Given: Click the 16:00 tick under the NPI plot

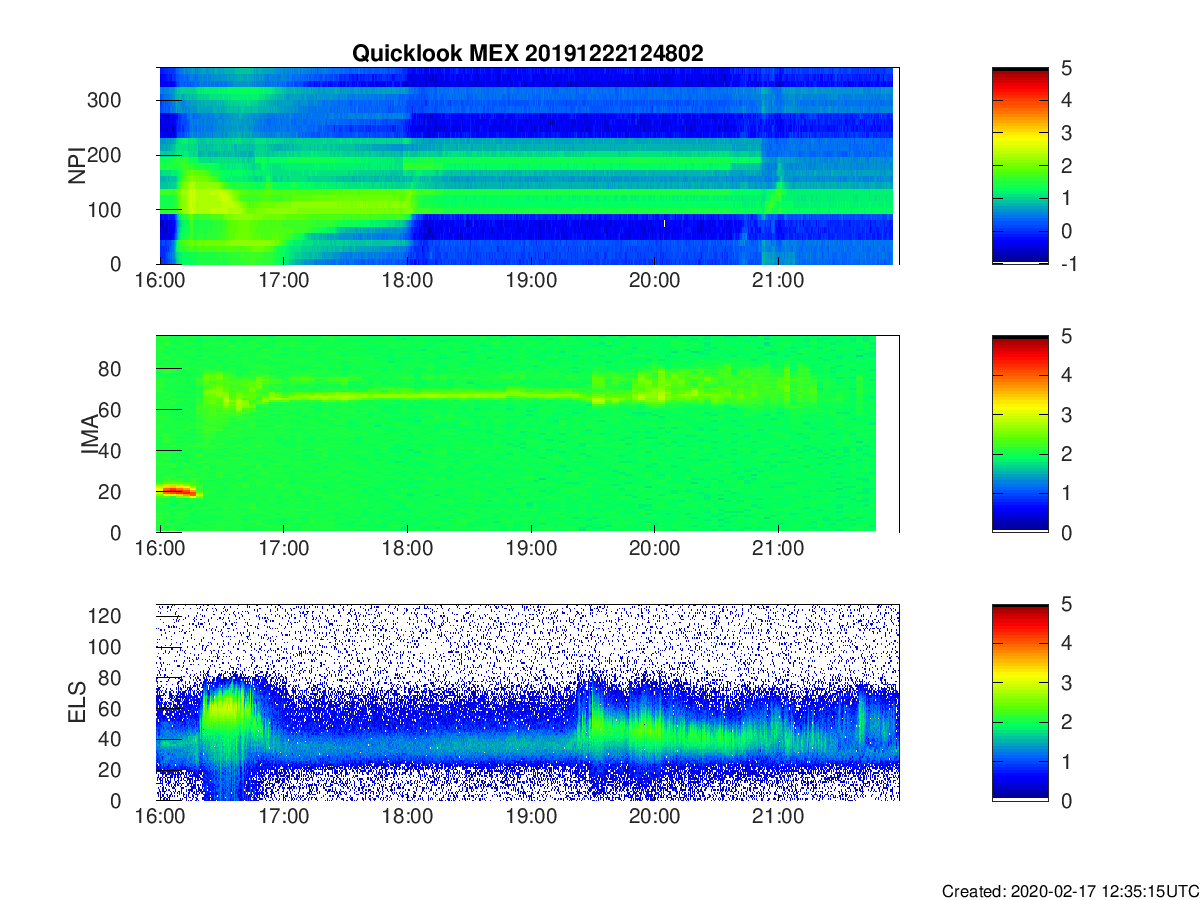Looking at the screenshot, I should point(161,281).
